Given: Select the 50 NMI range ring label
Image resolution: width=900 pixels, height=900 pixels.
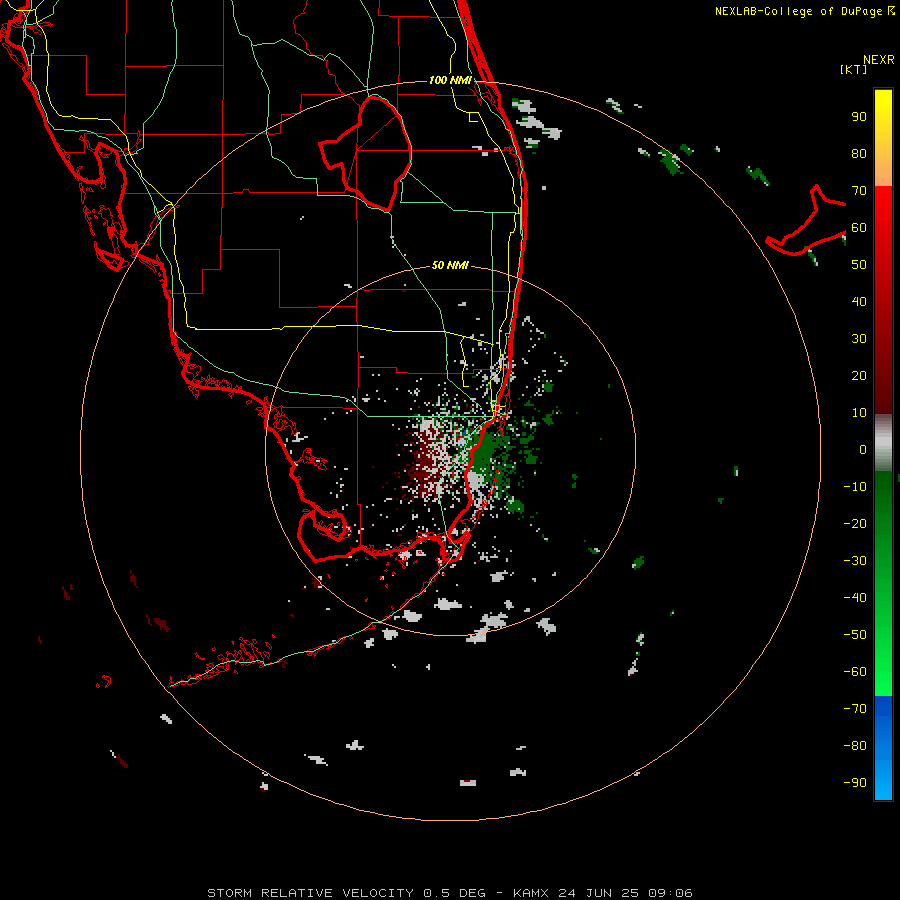Looking at the screenshot, I should 450,265.
